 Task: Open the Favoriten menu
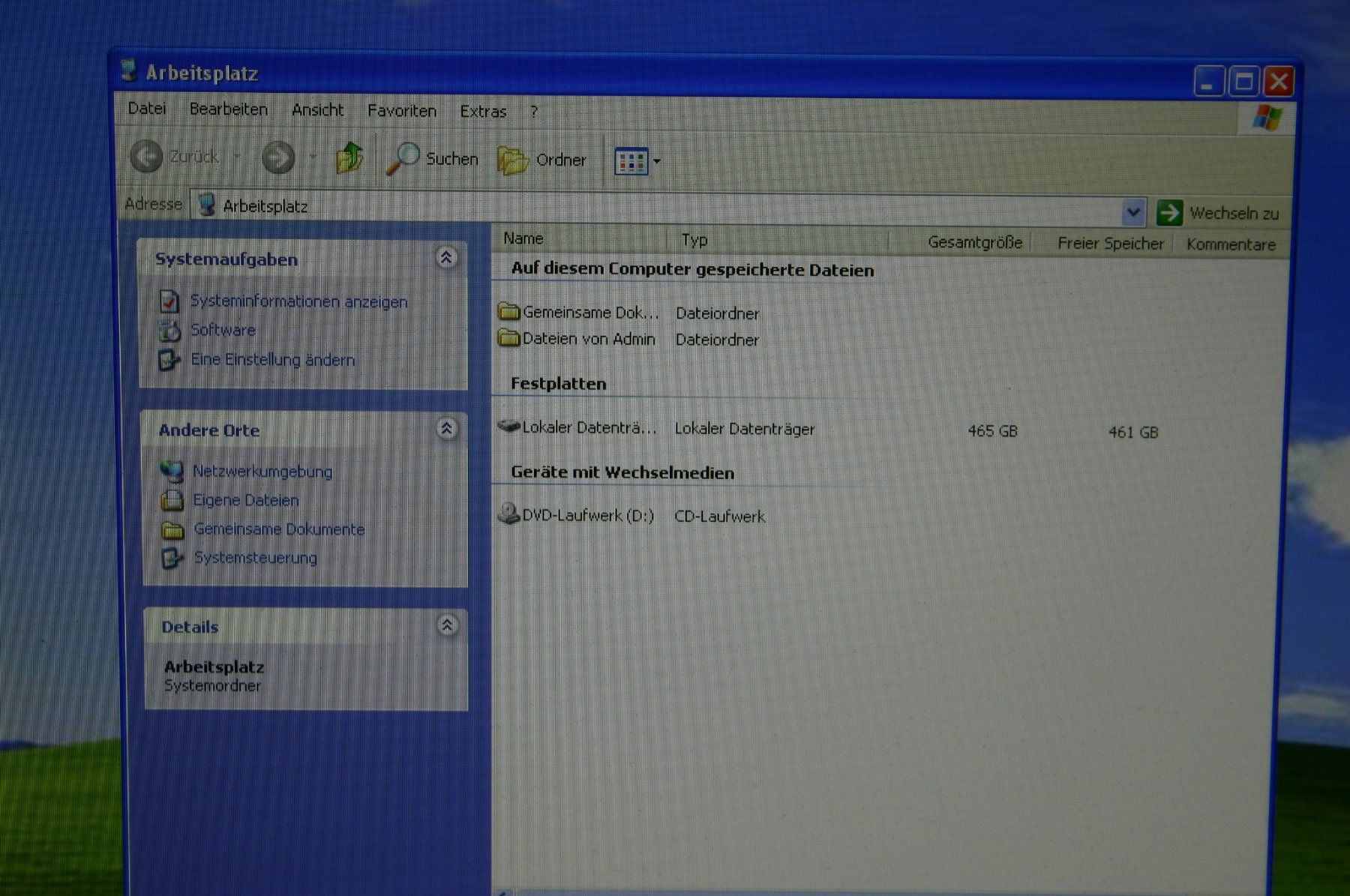point(401,111)
